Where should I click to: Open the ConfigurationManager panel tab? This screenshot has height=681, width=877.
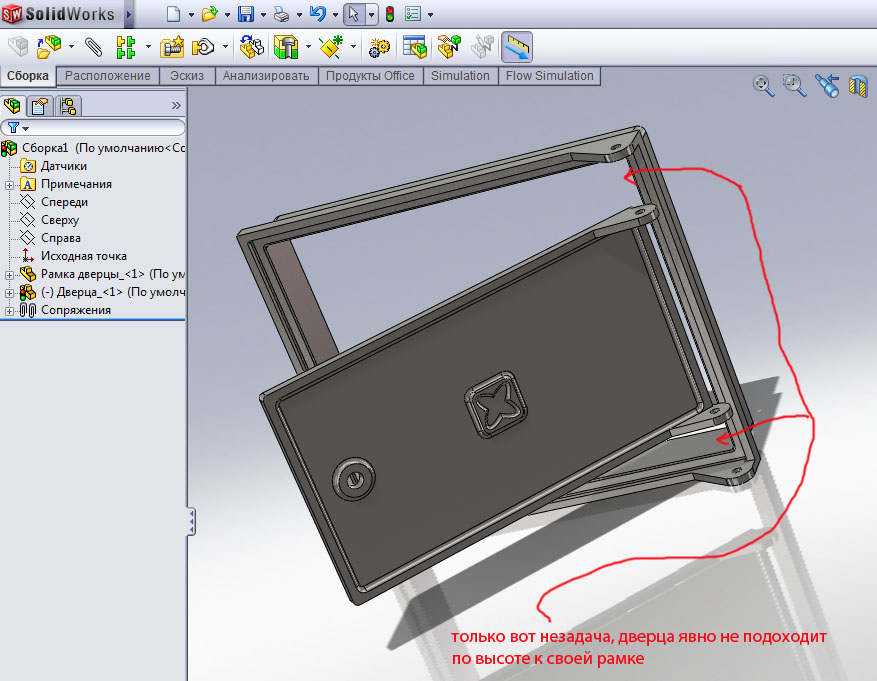pyautogui.click(x=68, y=106)
